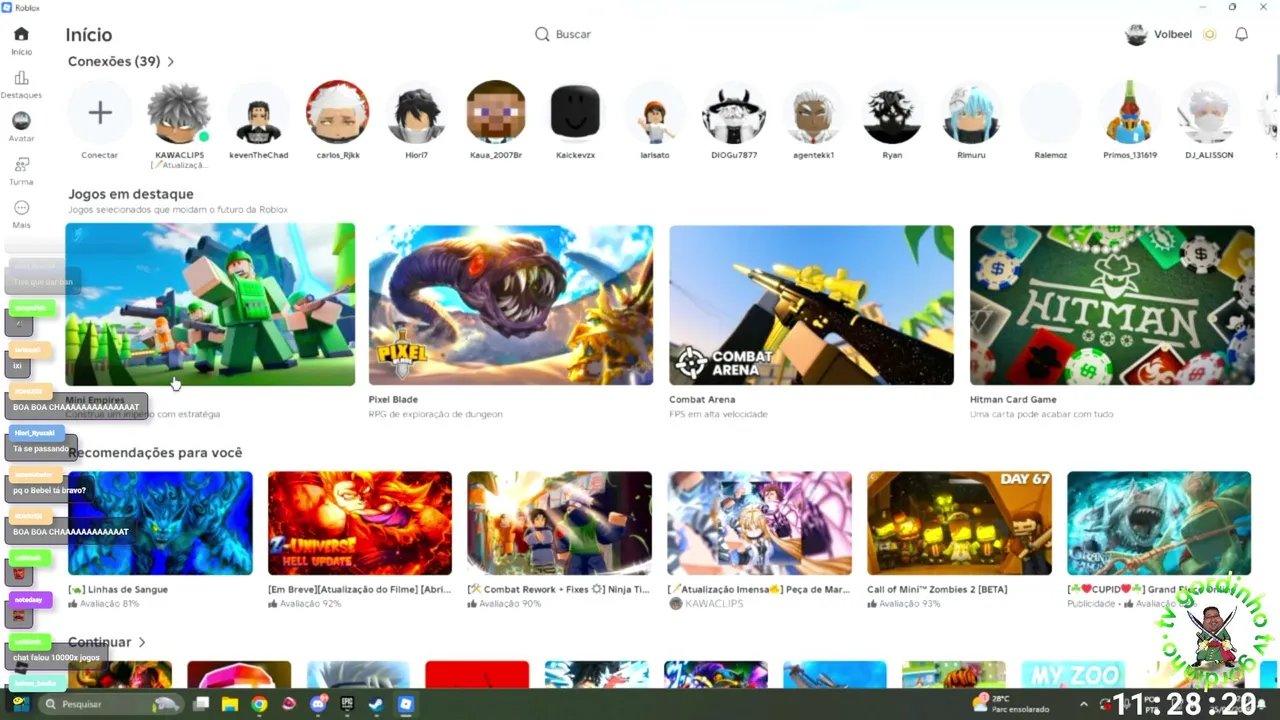The image size is (1280, 720).
Task: Open kevenTheChad connection avatar
Action: [258, 112]
